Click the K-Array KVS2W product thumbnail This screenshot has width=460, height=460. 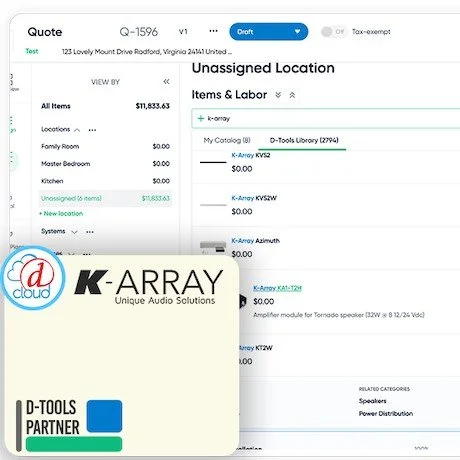click(213, 205)
